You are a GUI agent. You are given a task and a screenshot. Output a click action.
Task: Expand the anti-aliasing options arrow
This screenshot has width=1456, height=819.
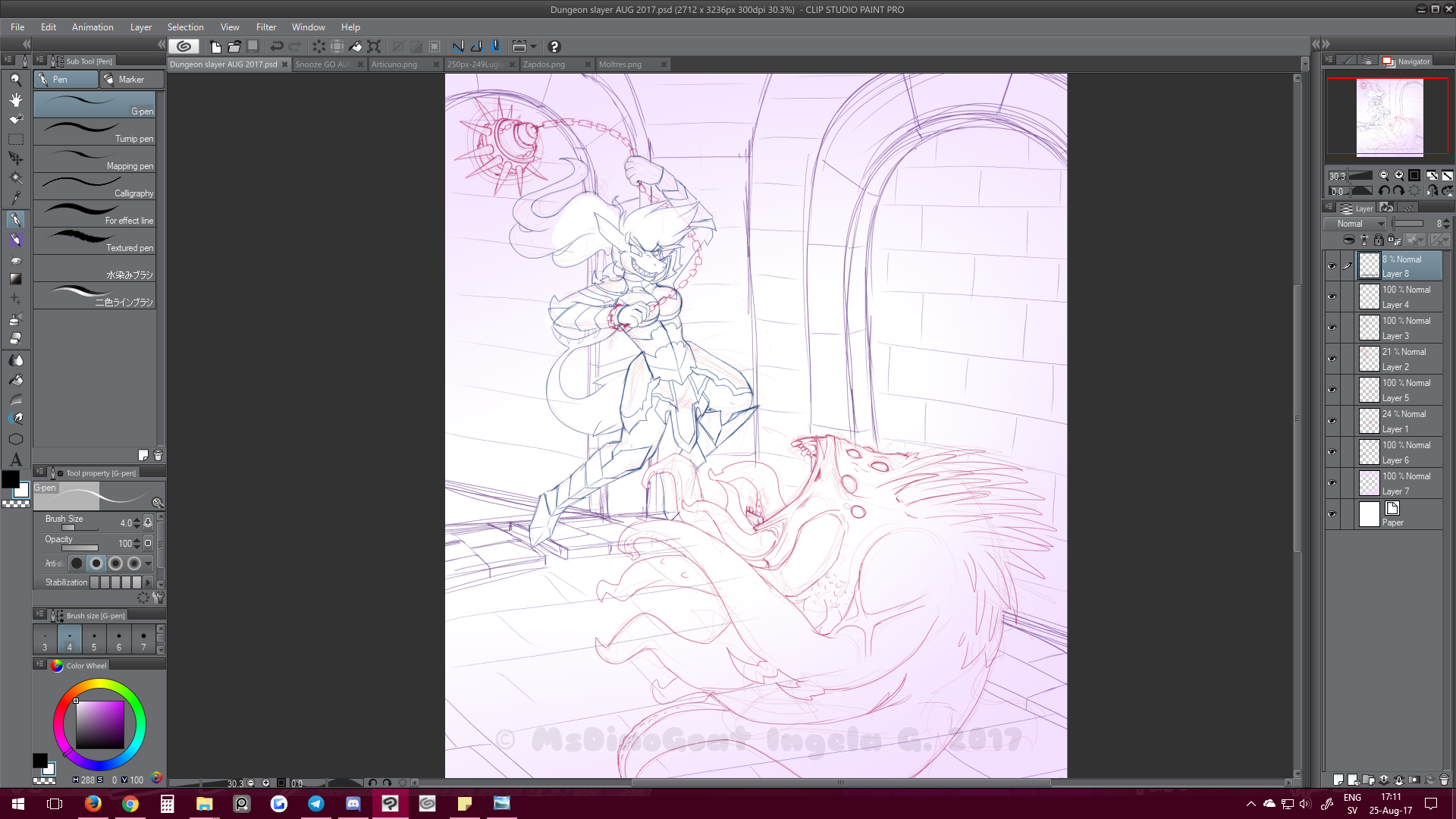tap(149, 563)
